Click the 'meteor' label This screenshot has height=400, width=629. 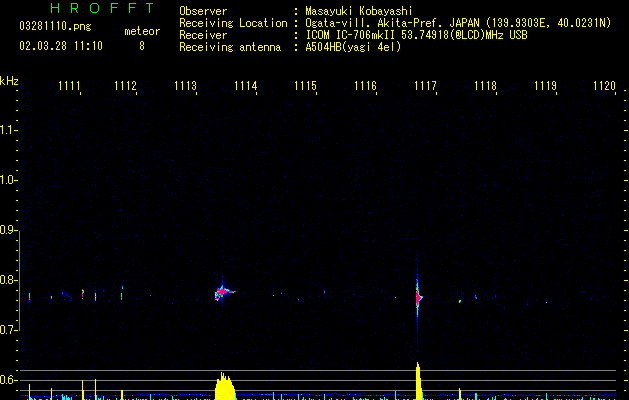tap(142, 31)
